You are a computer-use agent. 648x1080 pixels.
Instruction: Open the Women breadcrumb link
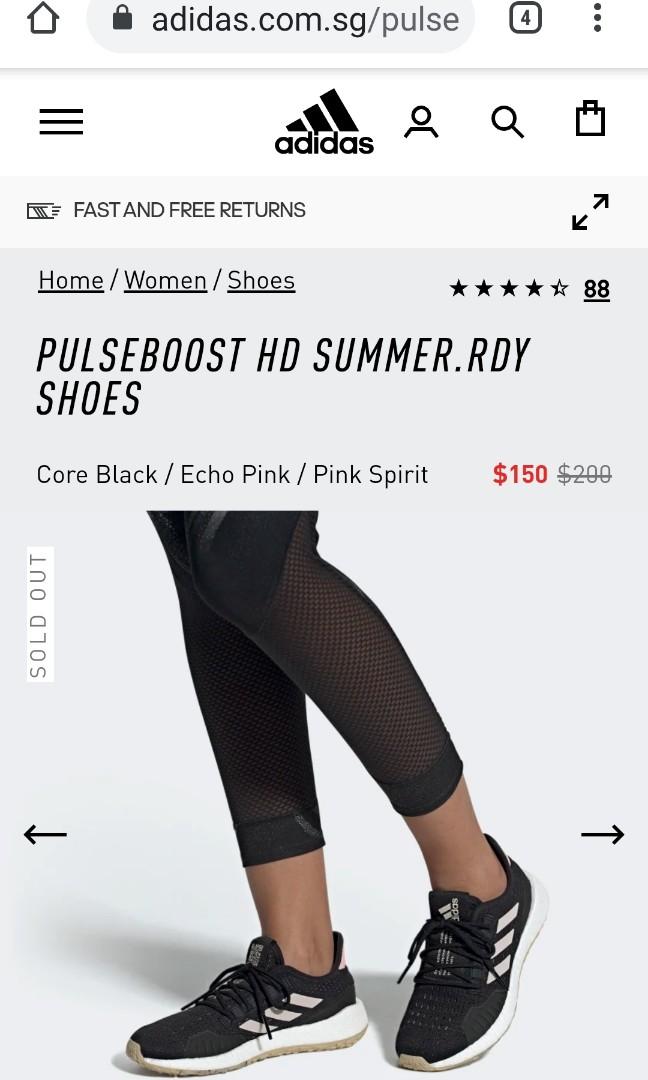[165, 280]
